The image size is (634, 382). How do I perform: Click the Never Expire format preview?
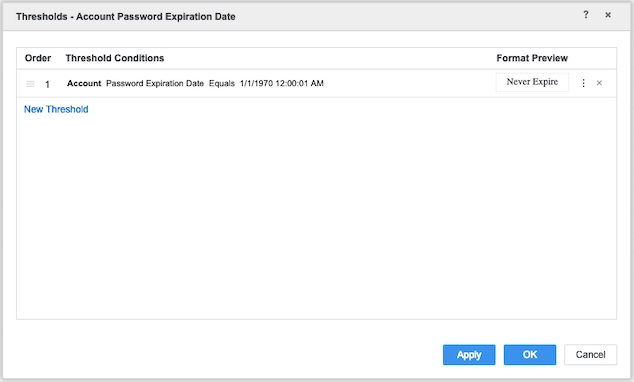(x=532, y=82)
